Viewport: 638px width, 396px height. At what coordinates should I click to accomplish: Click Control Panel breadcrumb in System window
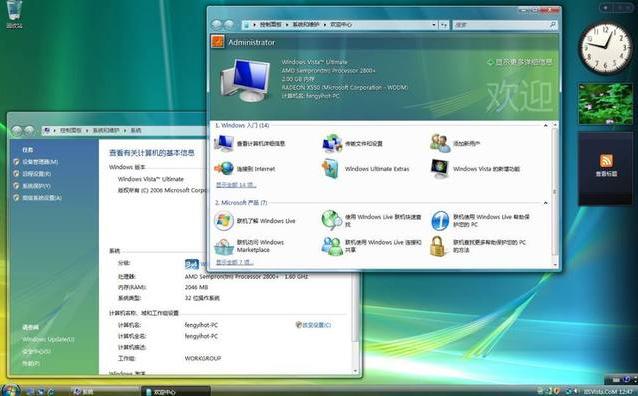(x=71, y=130)
